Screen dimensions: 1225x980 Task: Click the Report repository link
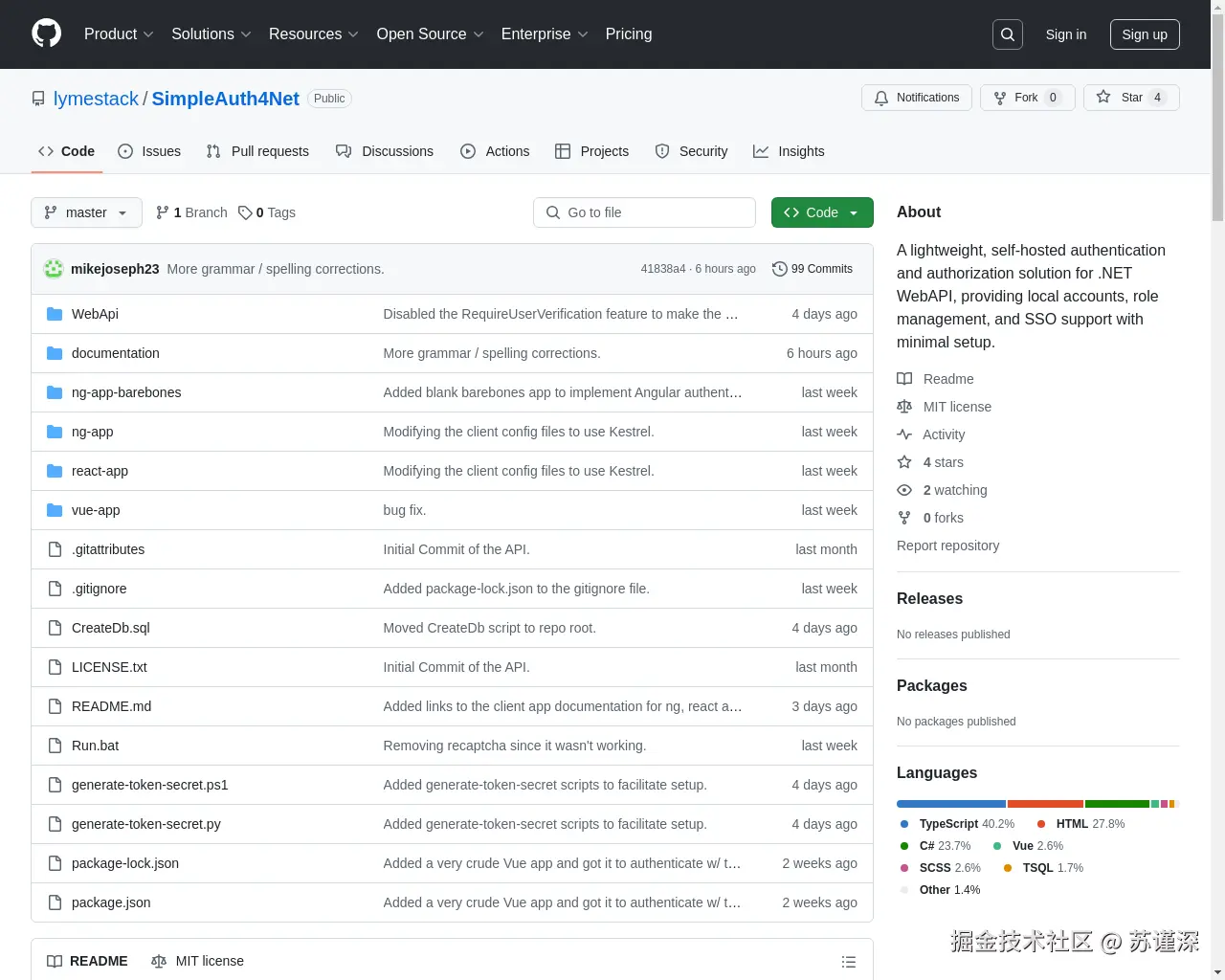947,546
